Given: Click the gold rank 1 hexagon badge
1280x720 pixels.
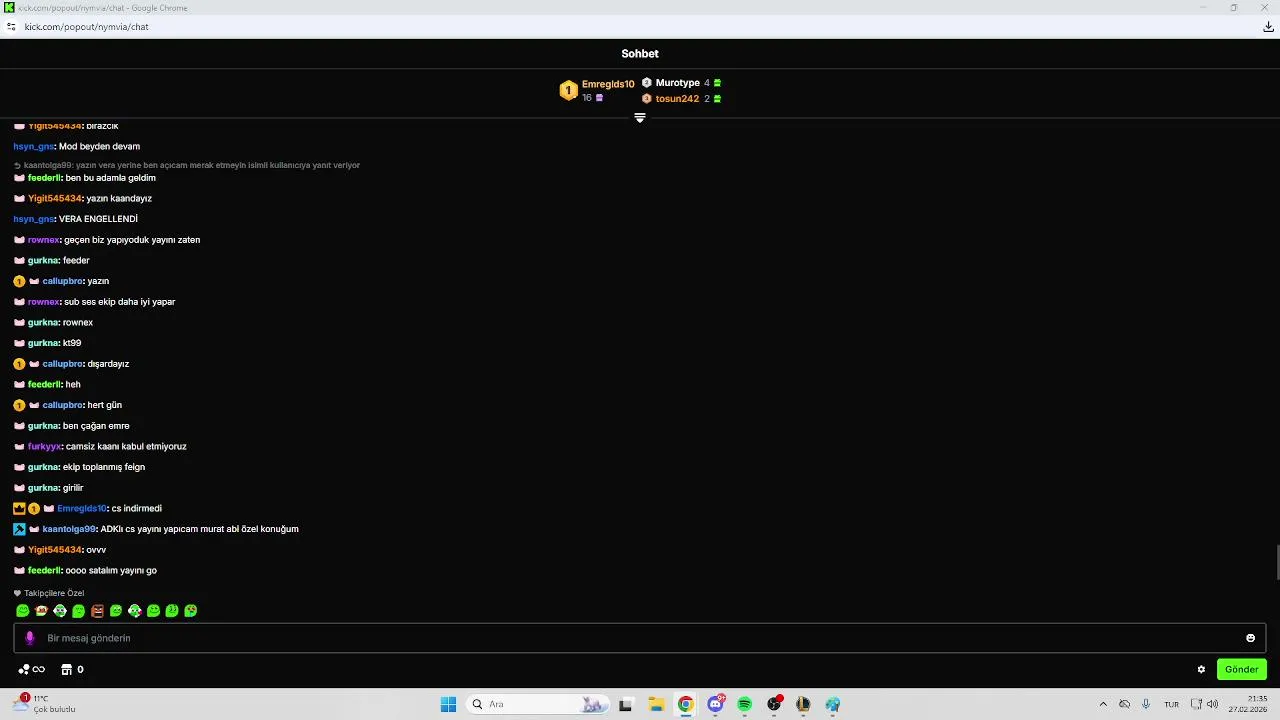Looking at the screenshot, I should (568, 91).
